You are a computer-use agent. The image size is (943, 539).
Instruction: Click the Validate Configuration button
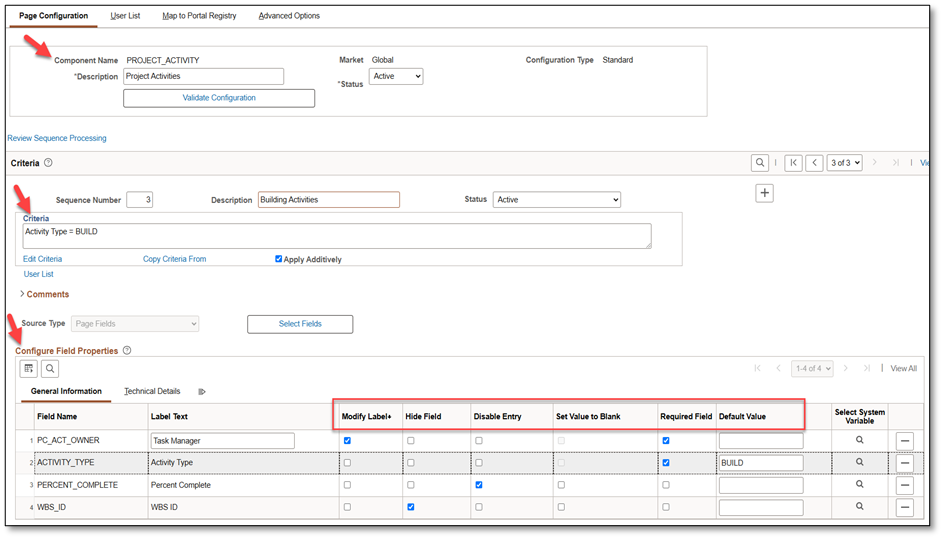[x=219, y=98]
